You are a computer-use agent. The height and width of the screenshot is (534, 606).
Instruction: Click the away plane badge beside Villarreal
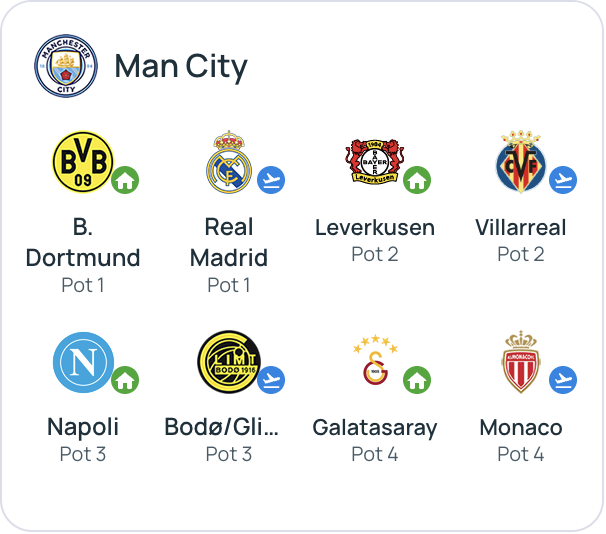563,180
